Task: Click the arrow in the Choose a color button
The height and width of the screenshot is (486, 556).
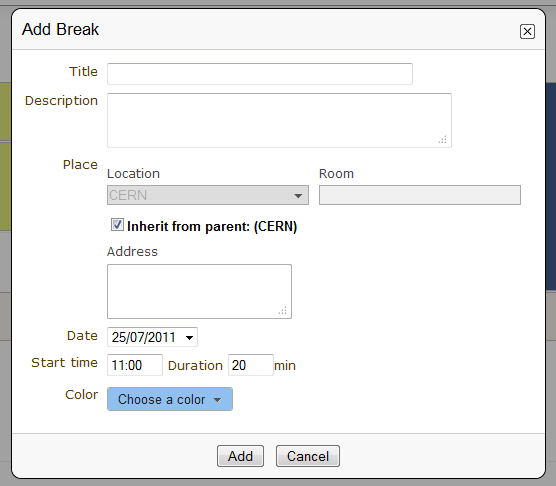Action: 217,400
